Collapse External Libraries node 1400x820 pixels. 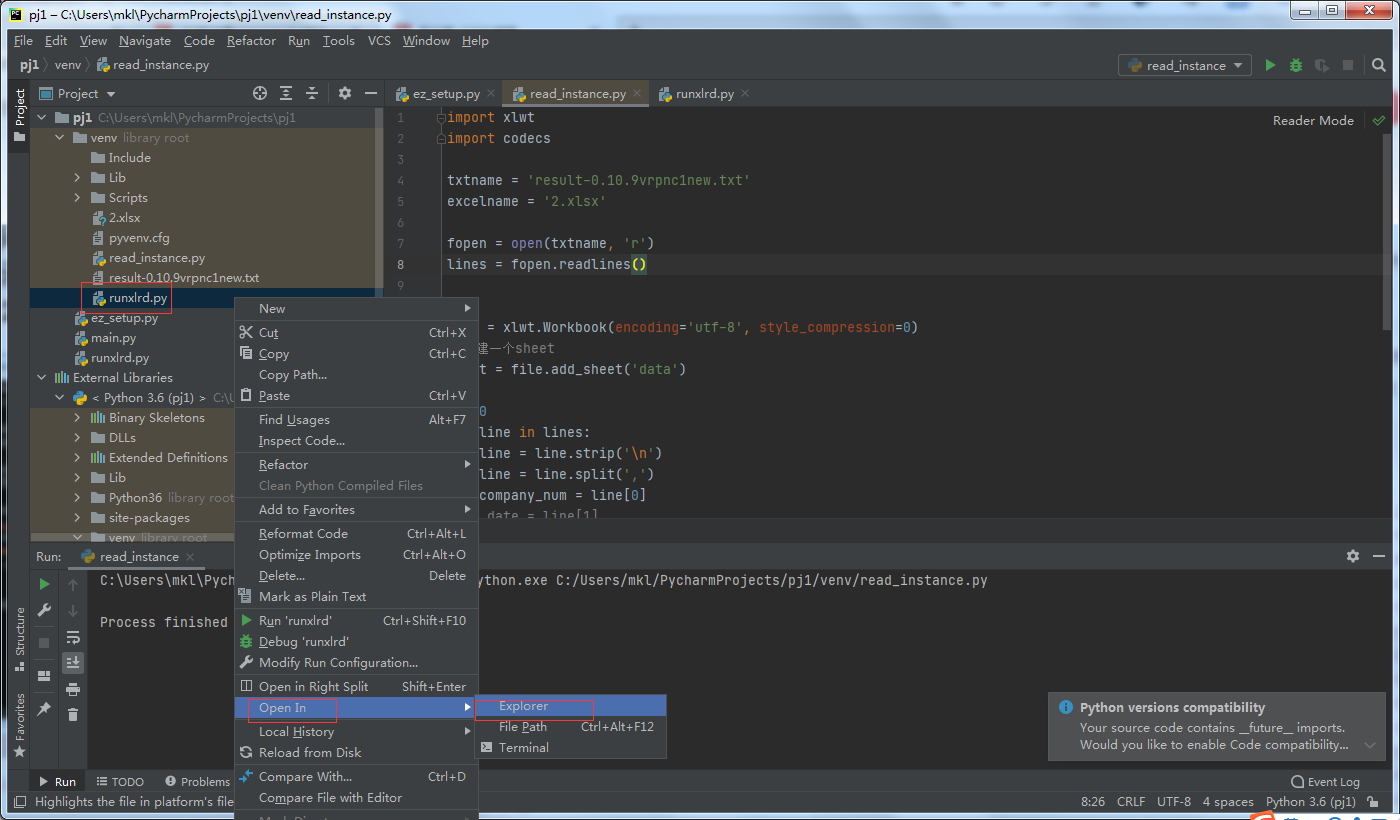tap(42, 378)
